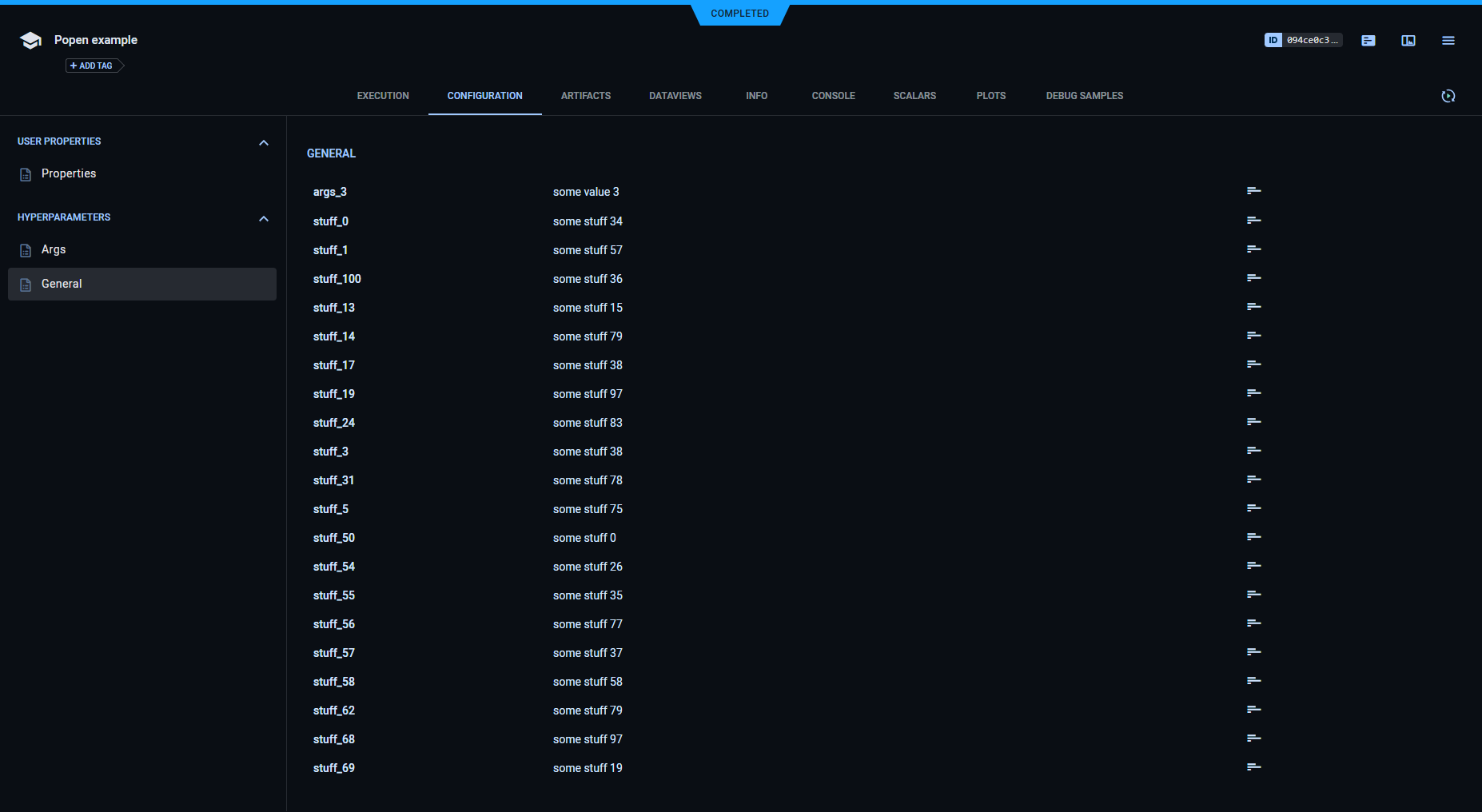Click the graduation cap experiment icon
The height and width of the screenshot is (812, 1482).
click(x=30, y=41)
